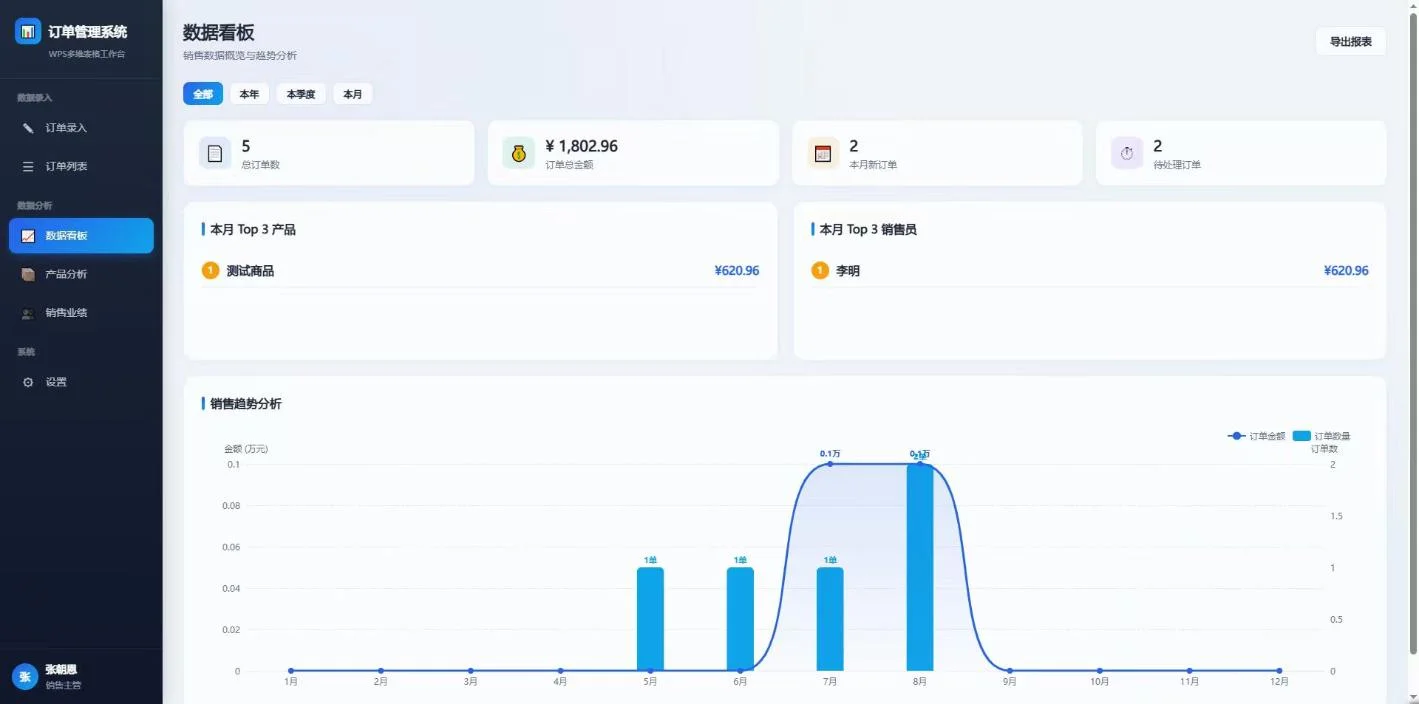This screenshot has width=1419, height=704.
Task: Toggle the 订单数量 legend series
Action: coord(1321,436)
